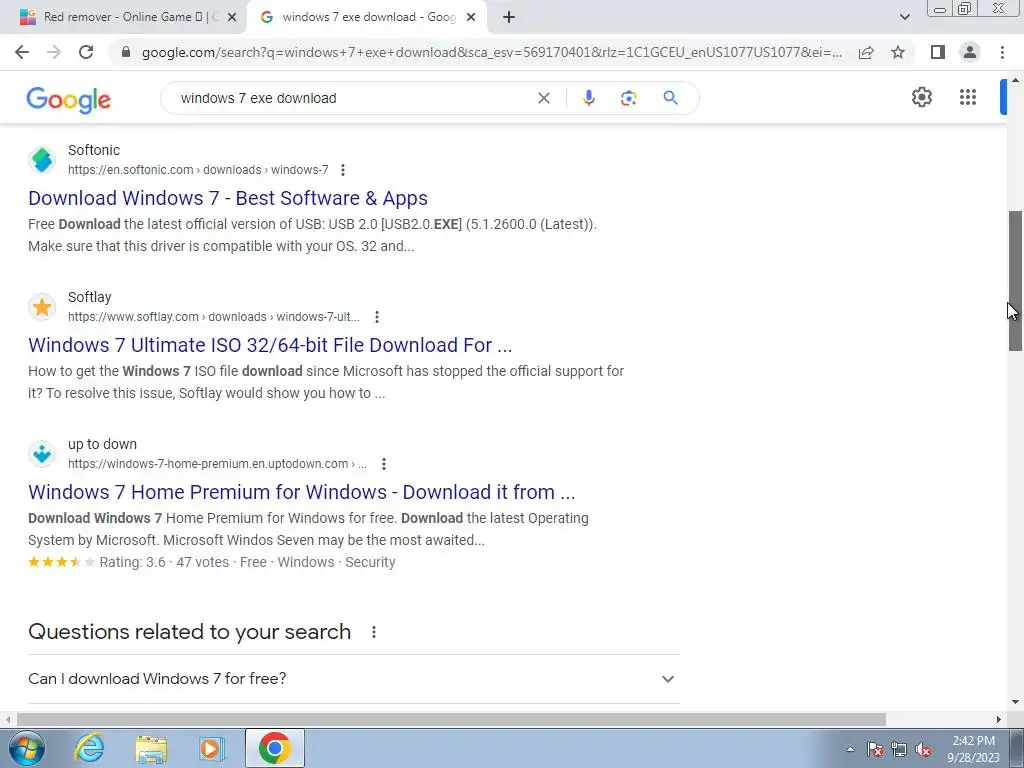Open Windows Explorer from the taskbar
Image resolution: width=1024 pixels, height=768 pixels.
[151, 749]
